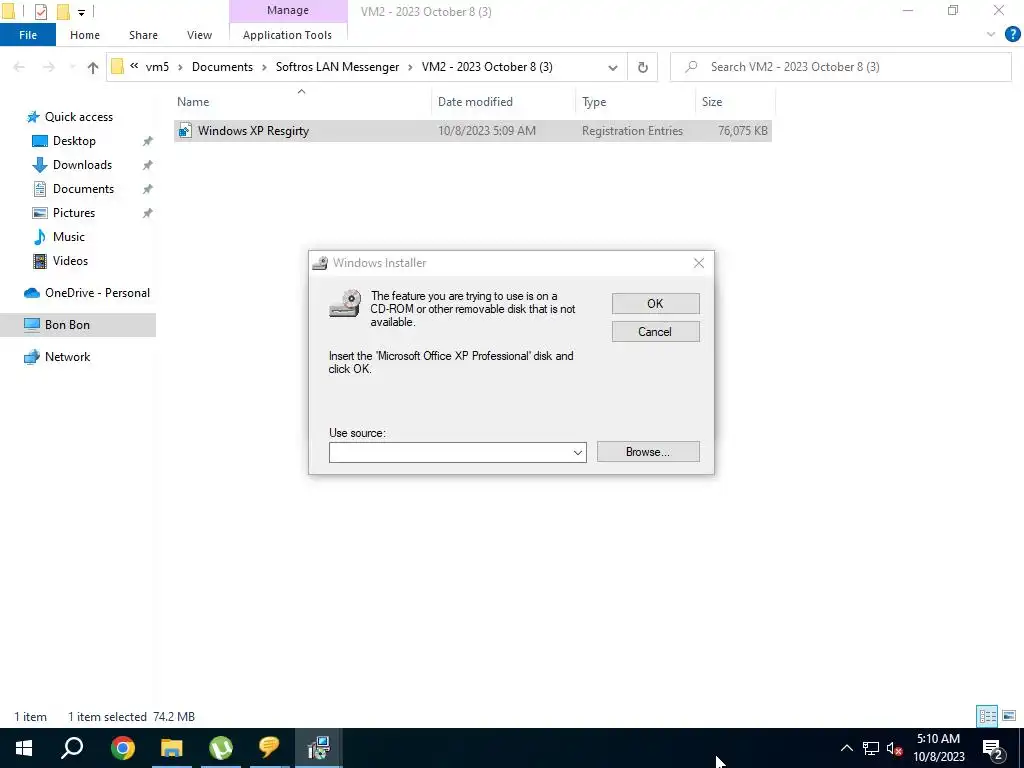Viewport: 1024px width, 768px height.
Task: Sort by the Name column header
Action: point(193,102)
